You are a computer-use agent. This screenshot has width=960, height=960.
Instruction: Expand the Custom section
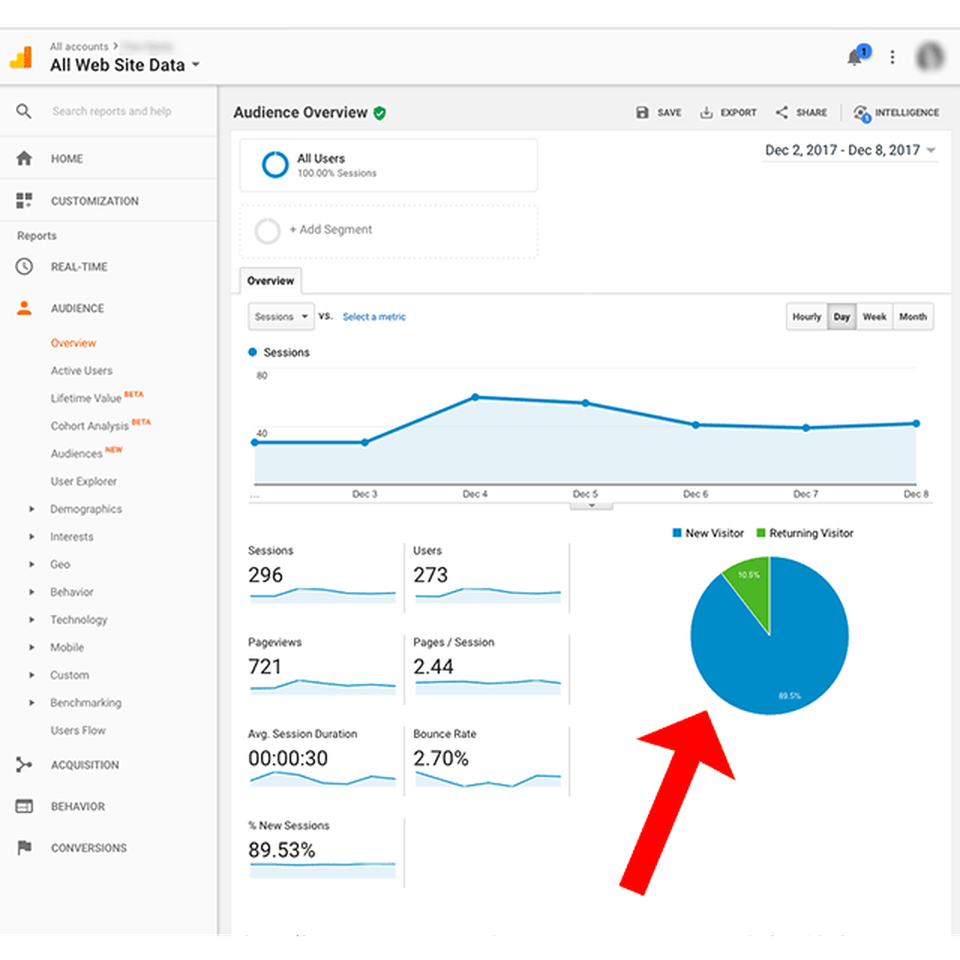click(31, 675)
